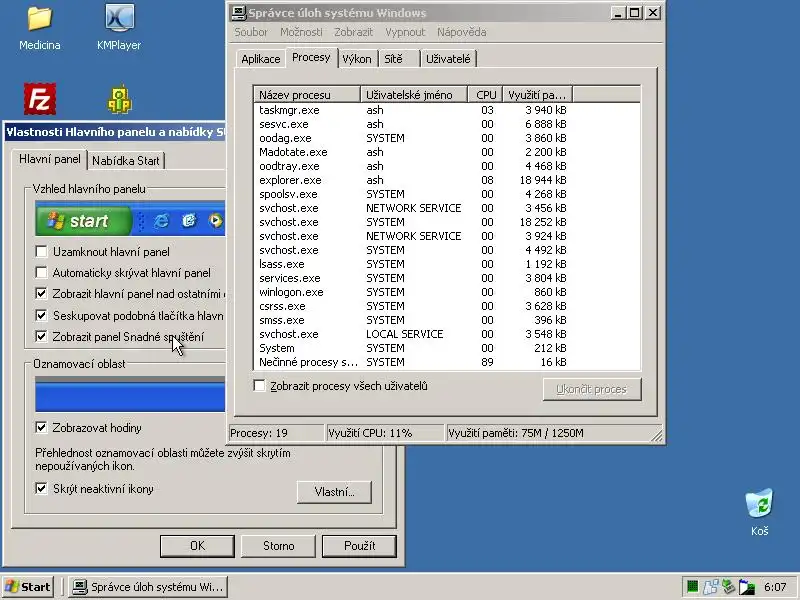Click the Ukončit proces button
Image resolution: width=800 pixels, height=600 pixels.
pyautogui.click(x=592, y=389)
